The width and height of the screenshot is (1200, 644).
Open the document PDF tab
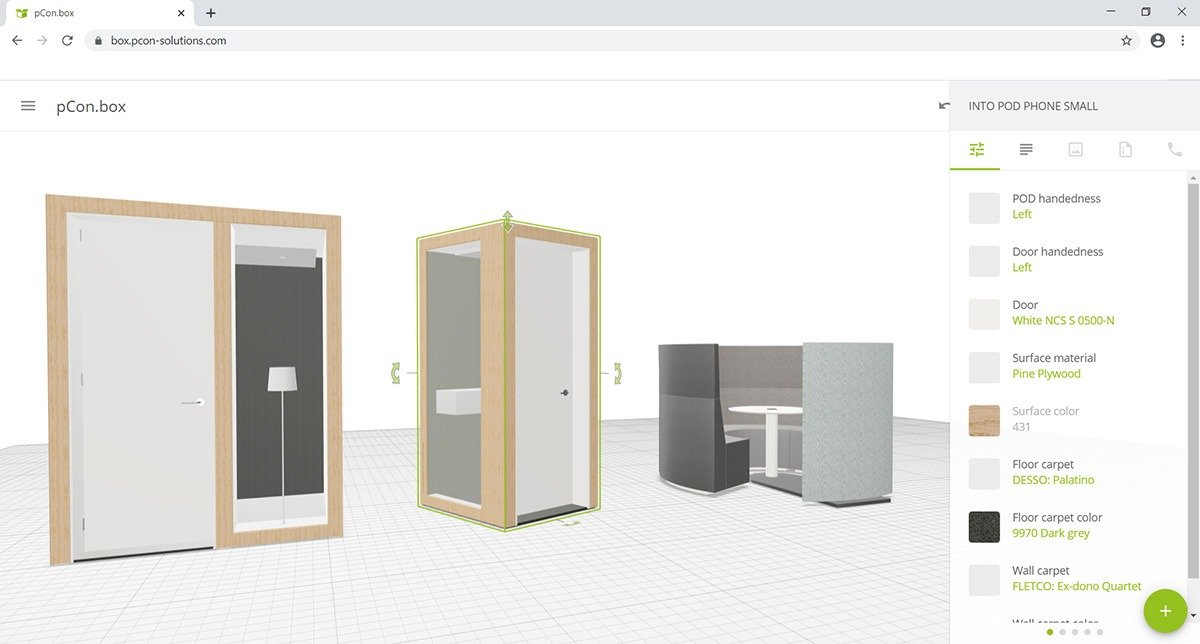coord(1125,149)
